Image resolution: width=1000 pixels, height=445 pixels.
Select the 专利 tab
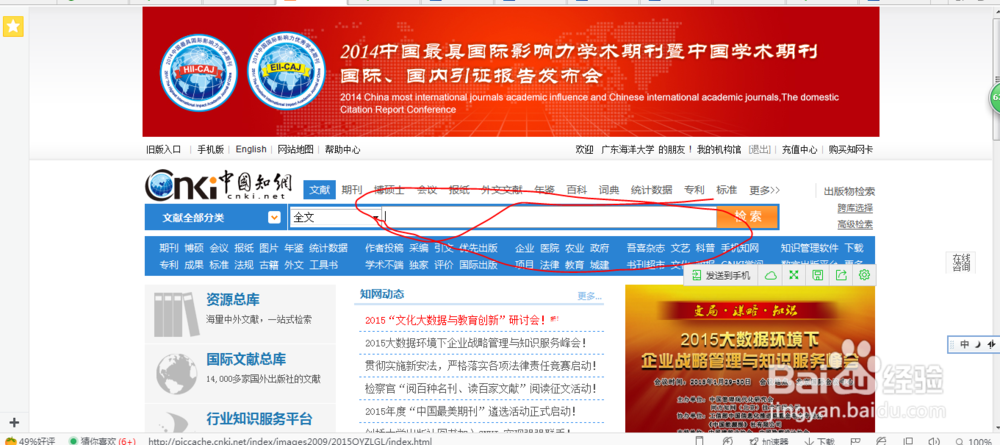(x=694, y=190)
